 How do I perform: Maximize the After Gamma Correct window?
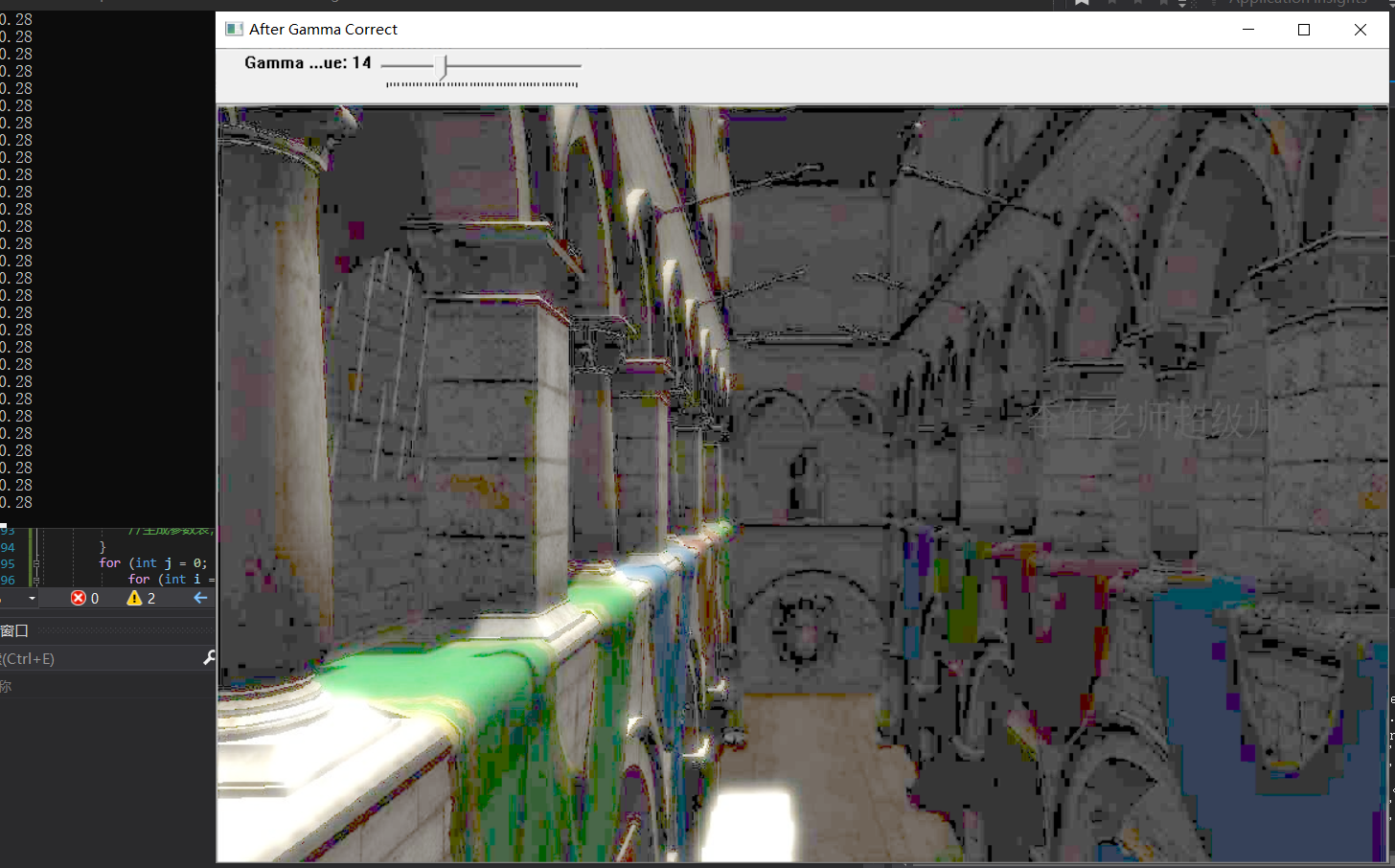pos(1304,30)
